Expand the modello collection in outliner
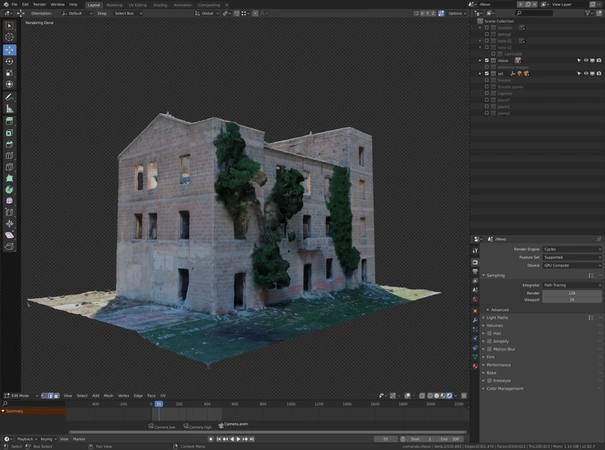Screen dimensions: 605x450 (480, 28)
